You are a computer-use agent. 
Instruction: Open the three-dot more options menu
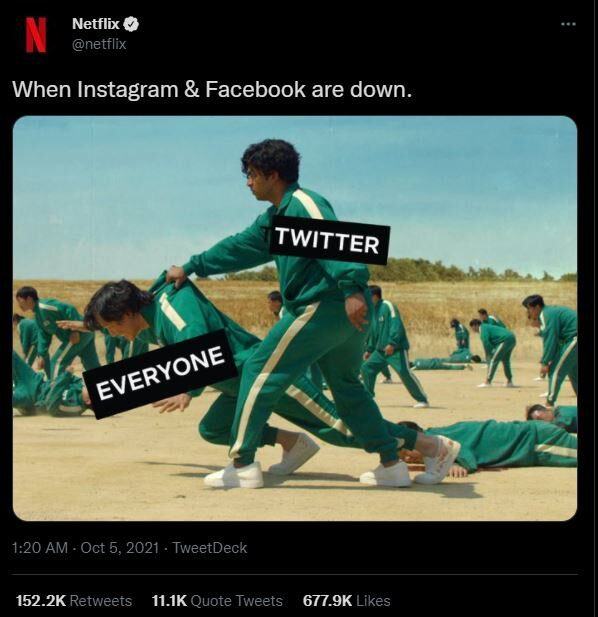coord(568,24)
